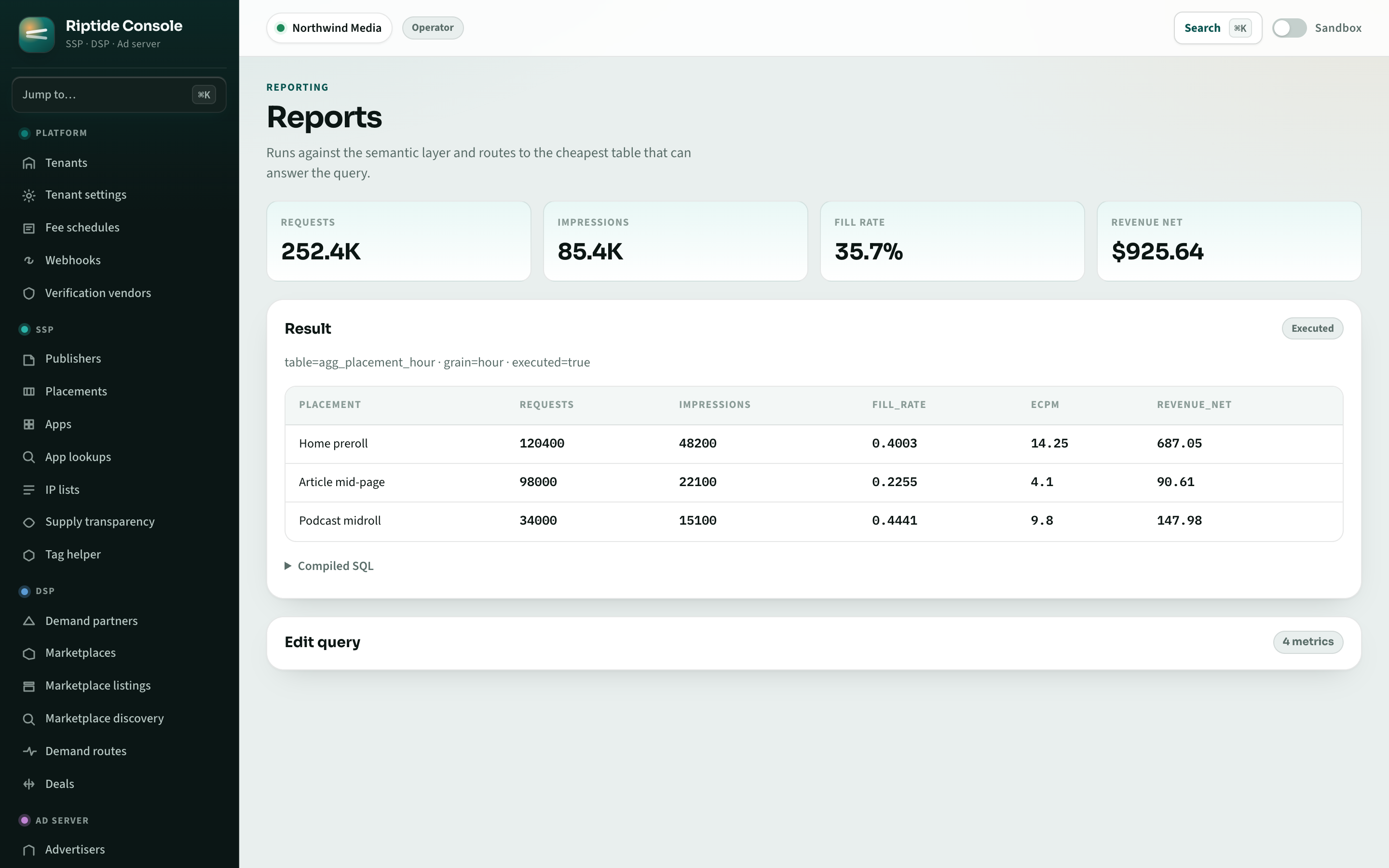Open Fee schedules page
Viewport: 1389px width, 868px height.
coord(119,228)
